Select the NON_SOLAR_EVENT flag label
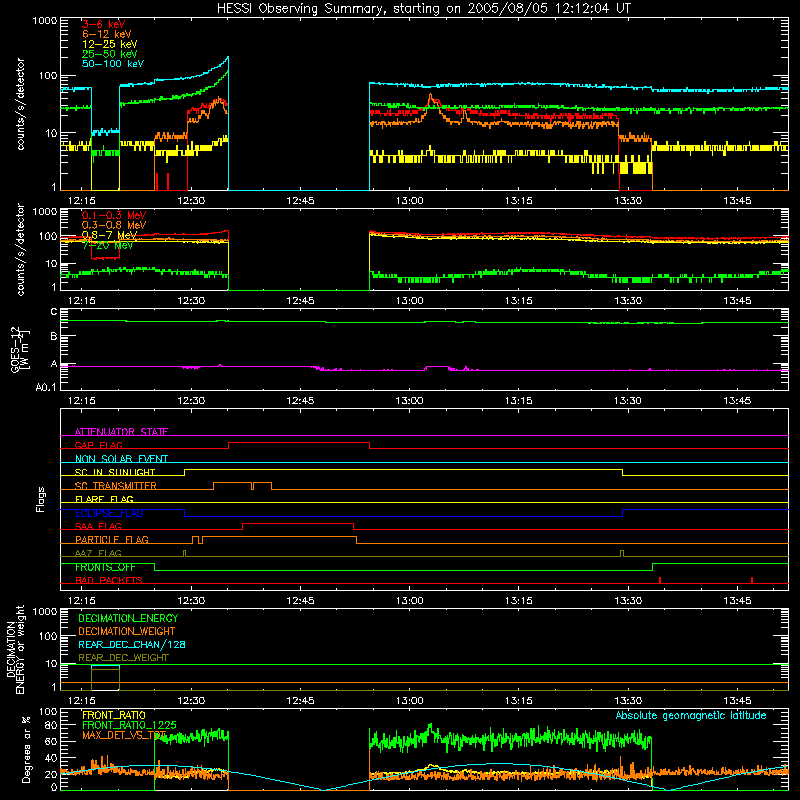 [121, 459]
